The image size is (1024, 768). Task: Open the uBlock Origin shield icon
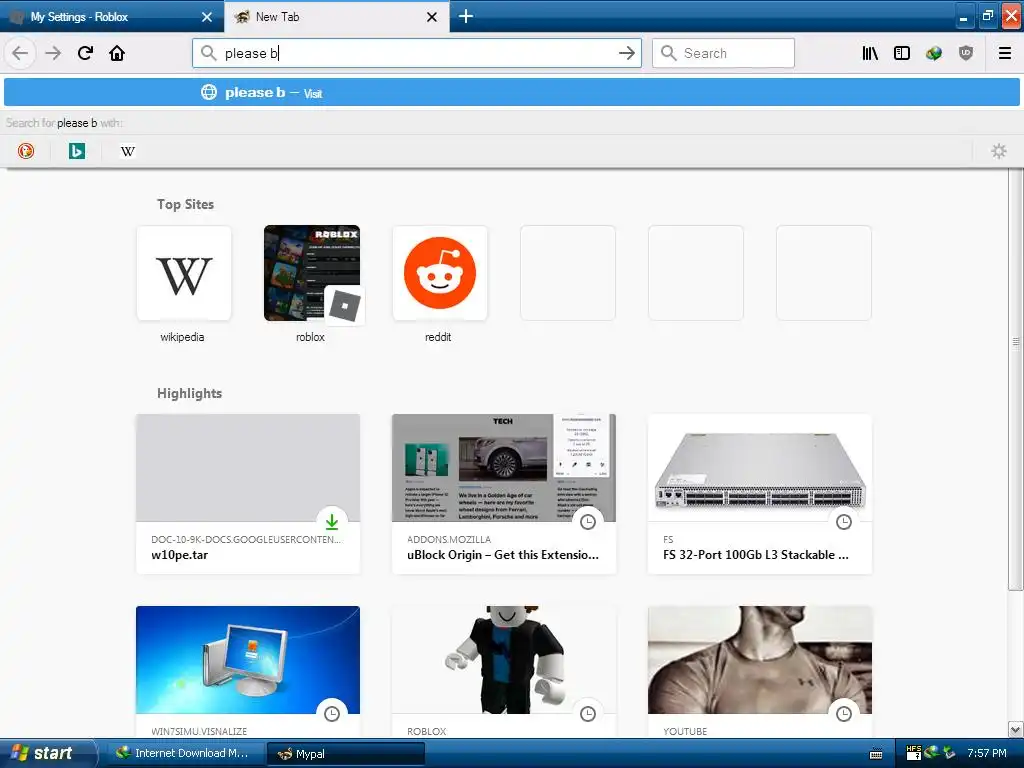click(966, 53)
